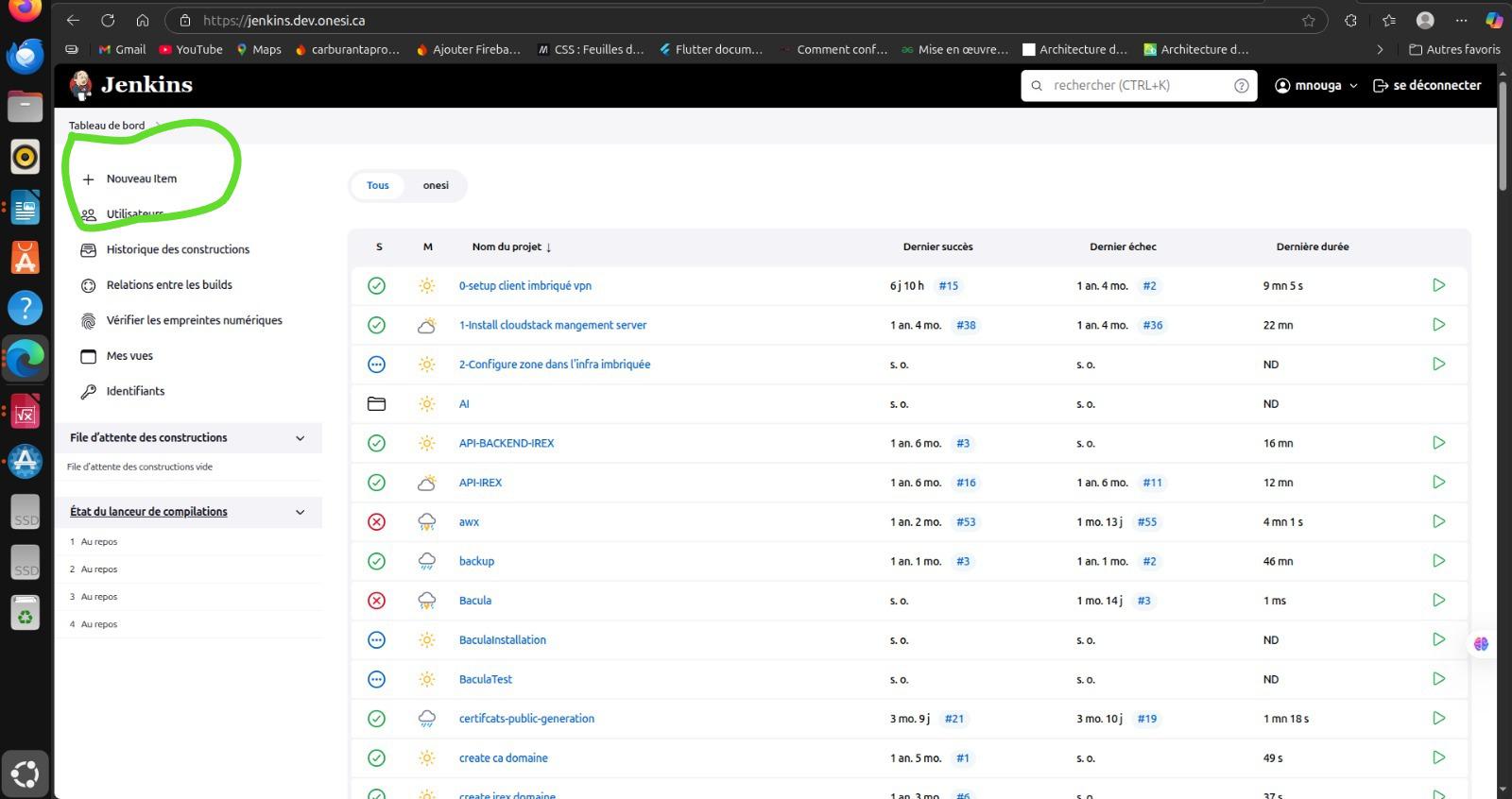Screen dimensions: 1512x799
Task: Open Autres favoris bookmarks folder
Action: [x=1454, y=49]
